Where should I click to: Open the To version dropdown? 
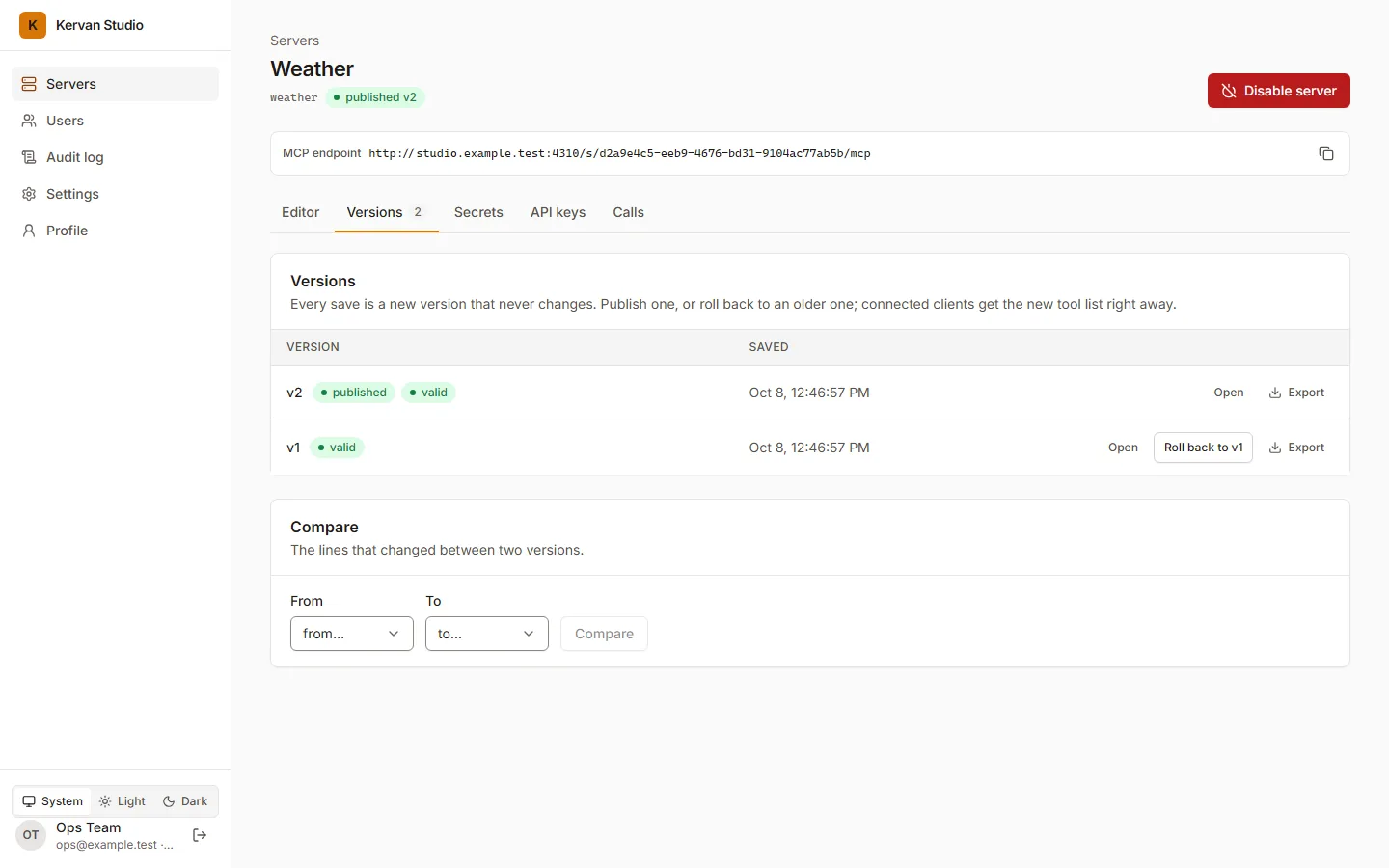487,634
